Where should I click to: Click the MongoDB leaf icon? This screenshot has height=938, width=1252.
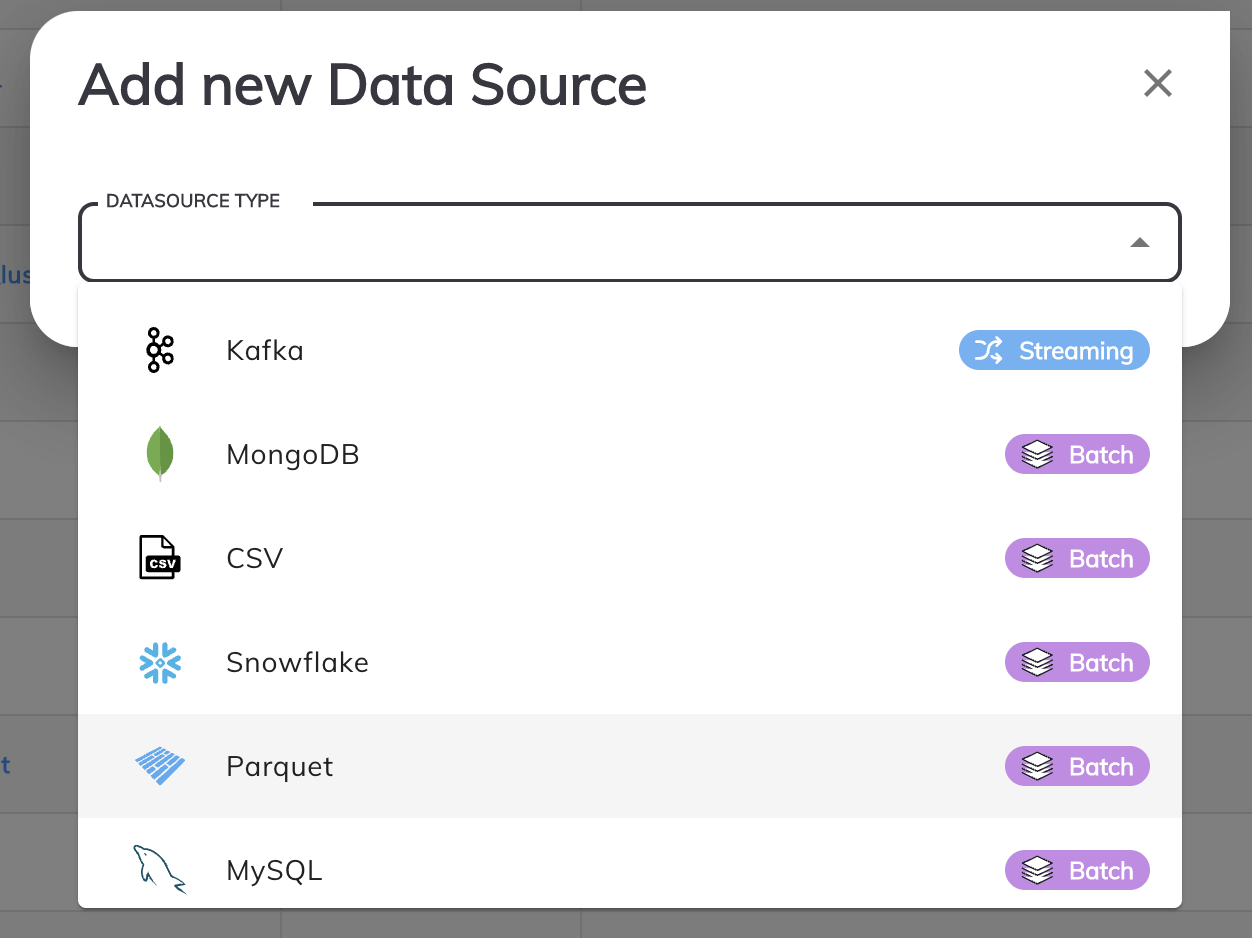point(159,454)
